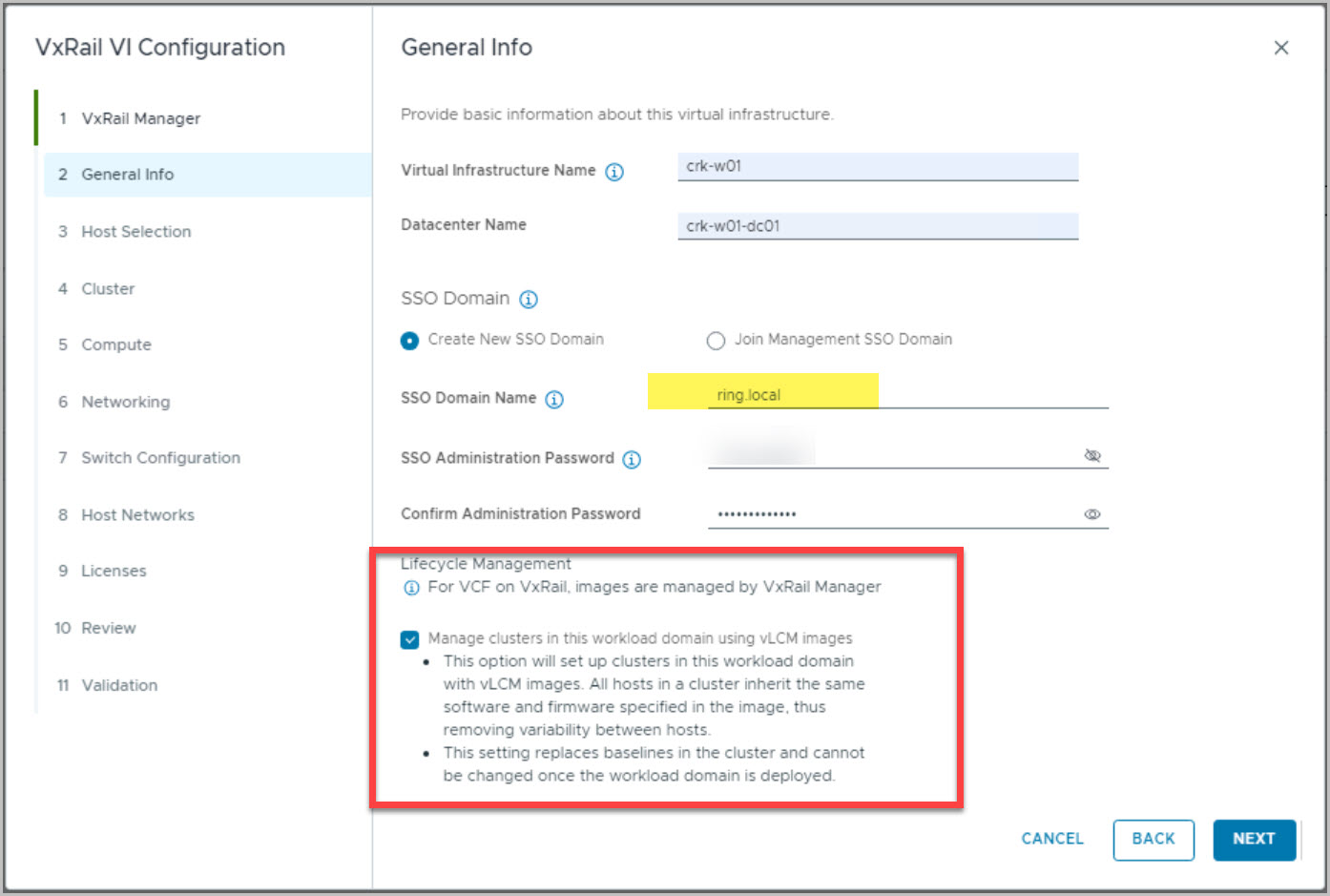Viewport: 1330px width, 896px height.
Task: Close the VxRail VI Configuration dialog
Action: [x=1280, y=48]
